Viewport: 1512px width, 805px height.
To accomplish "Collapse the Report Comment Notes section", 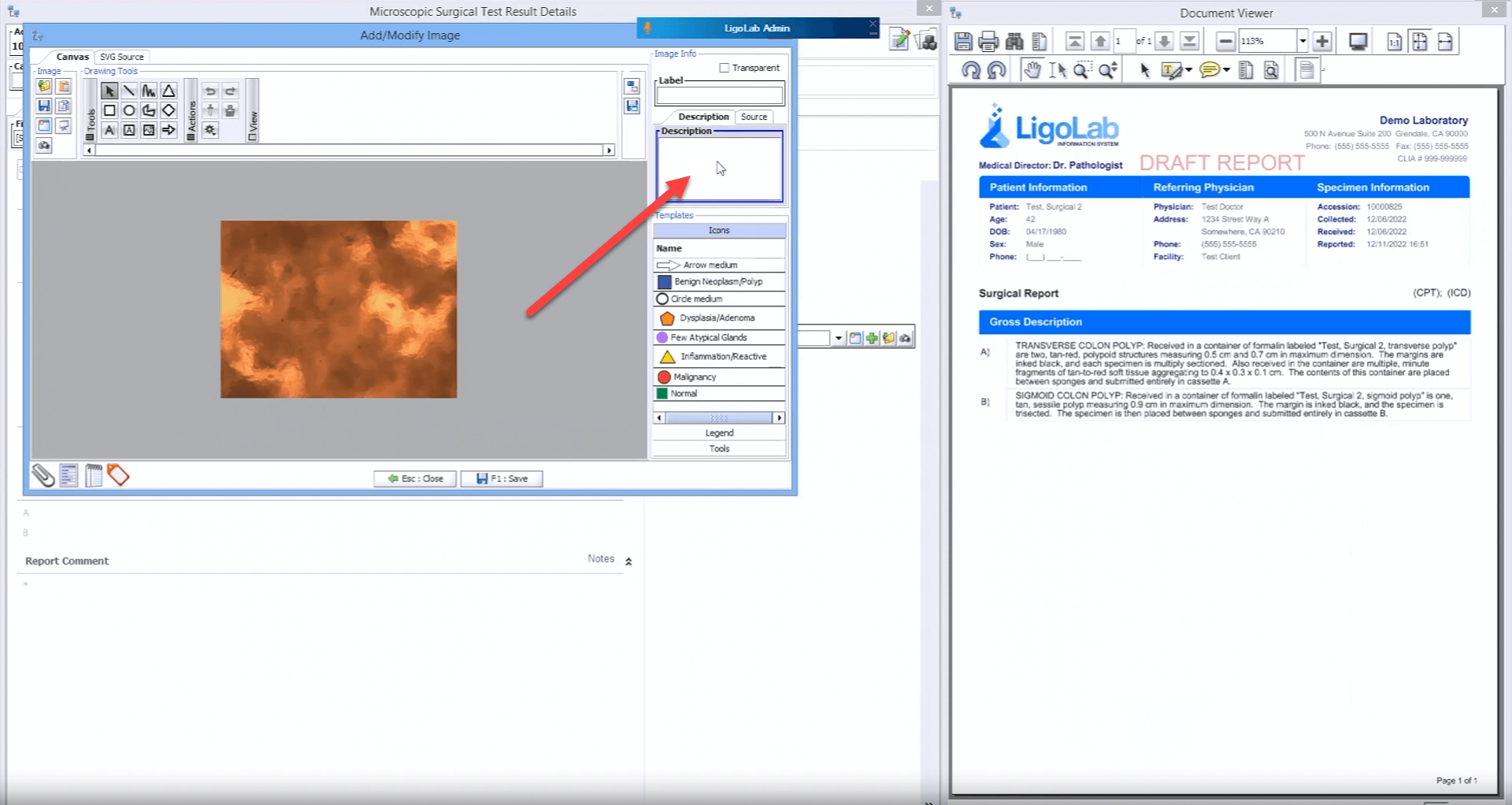I will tap(628, 562).
